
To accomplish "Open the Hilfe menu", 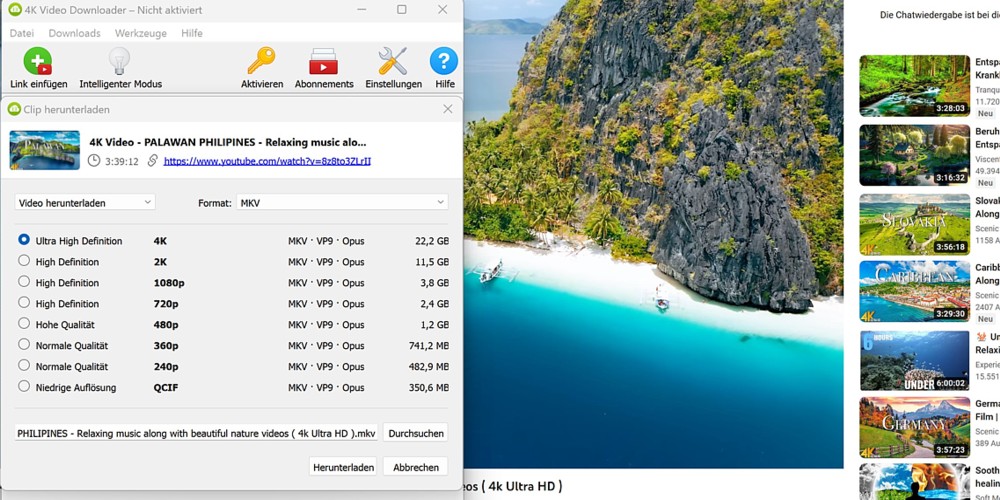I will coord(192,33).
